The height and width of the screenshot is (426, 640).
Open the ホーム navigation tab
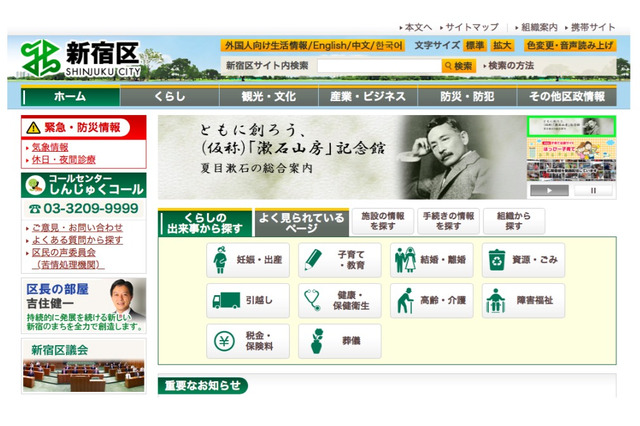click(70, 96)
